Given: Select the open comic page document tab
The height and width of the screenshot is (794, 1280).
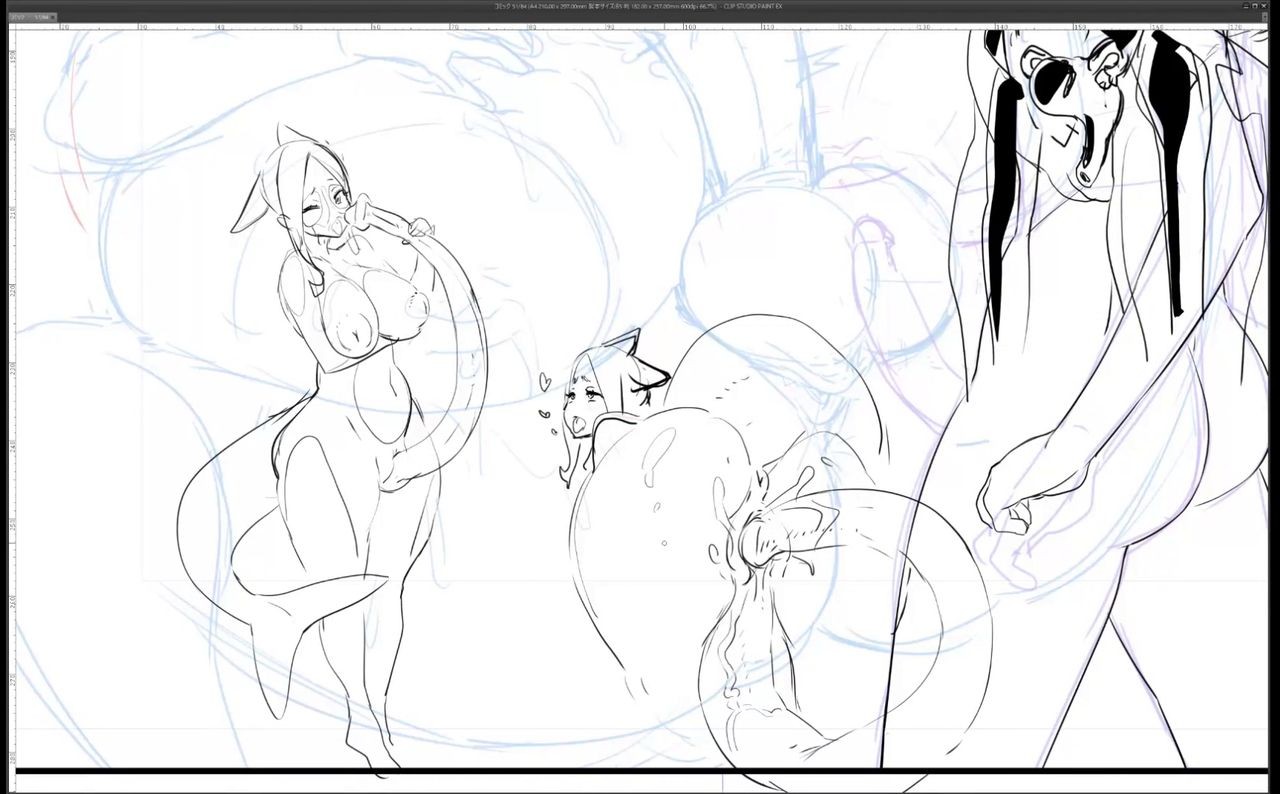Looking at the screenshot, I should pyautogui.click(x=30, y=17).
